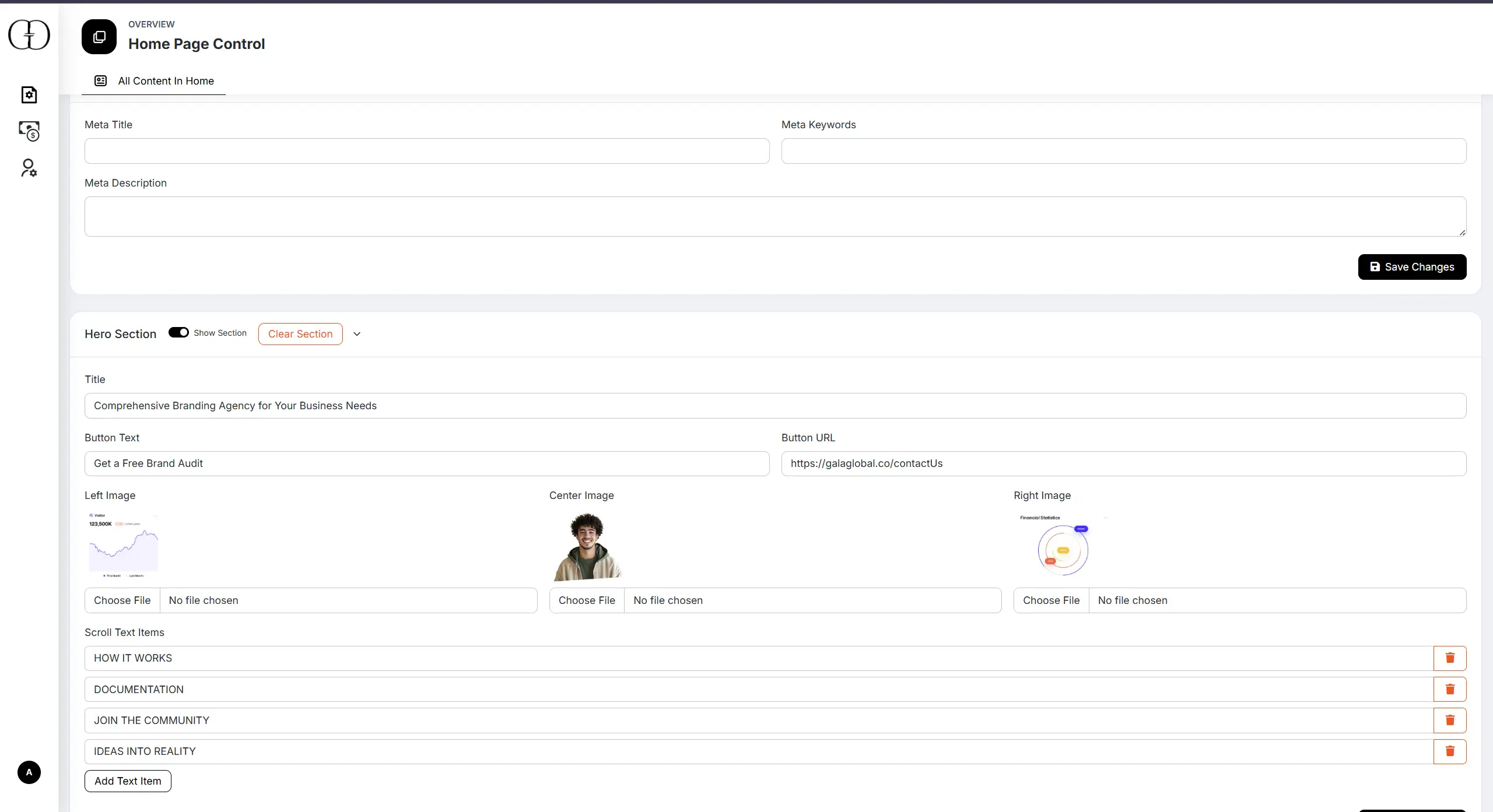Choose a file for the Left Image
Screen dimensions: 1493x812
pos(122,600)
